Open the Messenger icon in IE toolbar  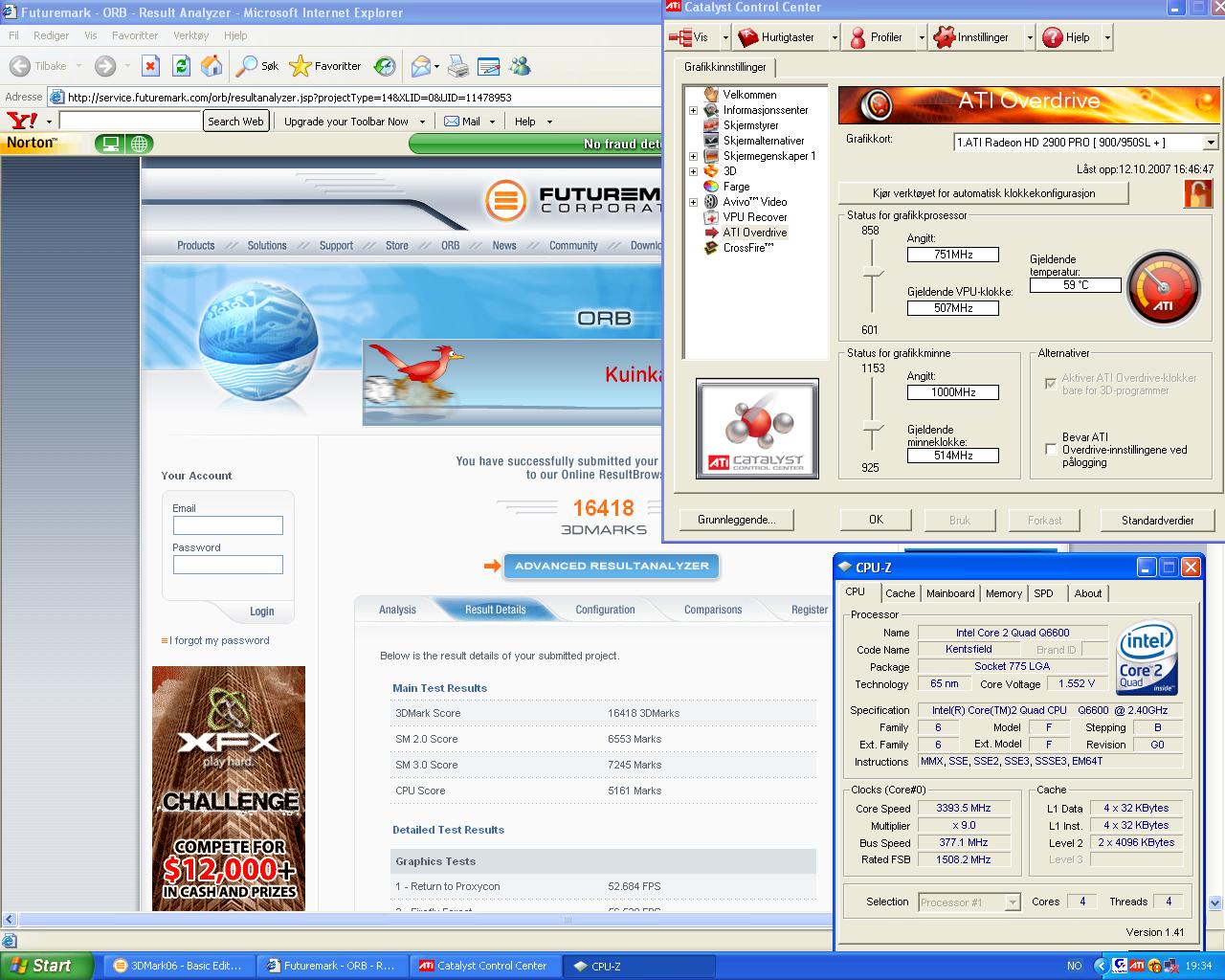(520, 66)
